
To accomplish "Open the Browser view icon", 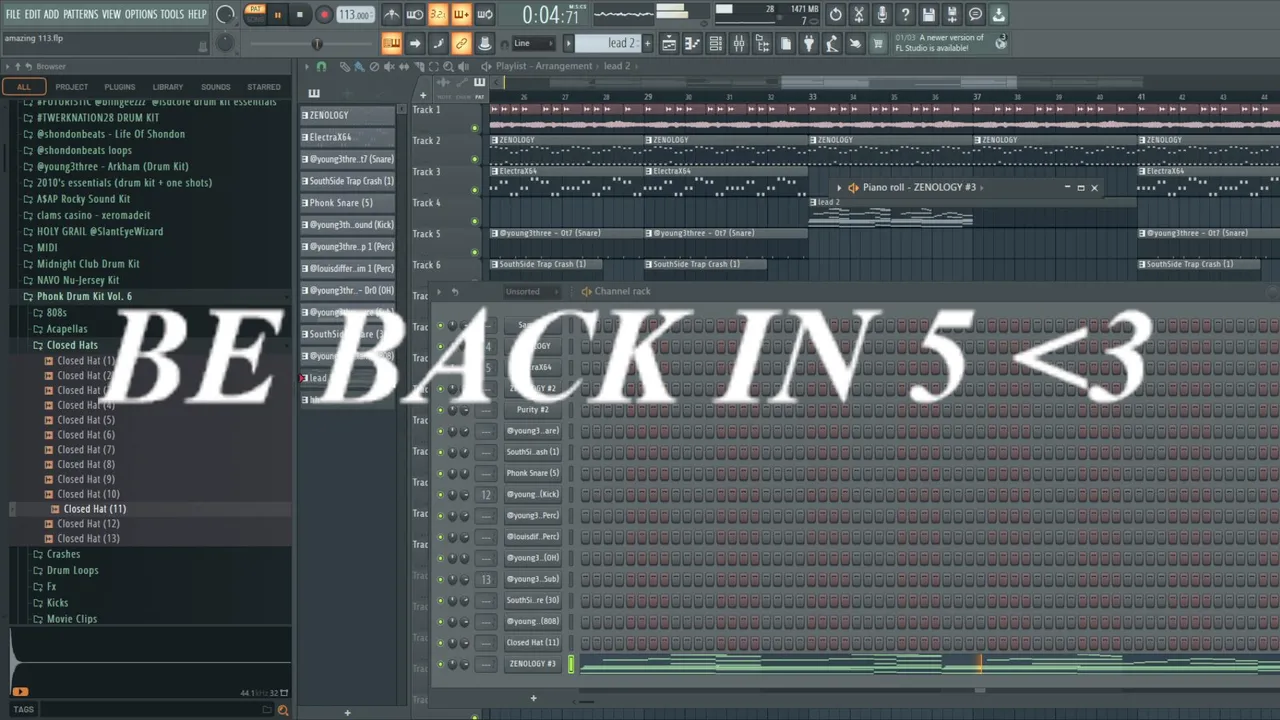I will coord(762,43).
